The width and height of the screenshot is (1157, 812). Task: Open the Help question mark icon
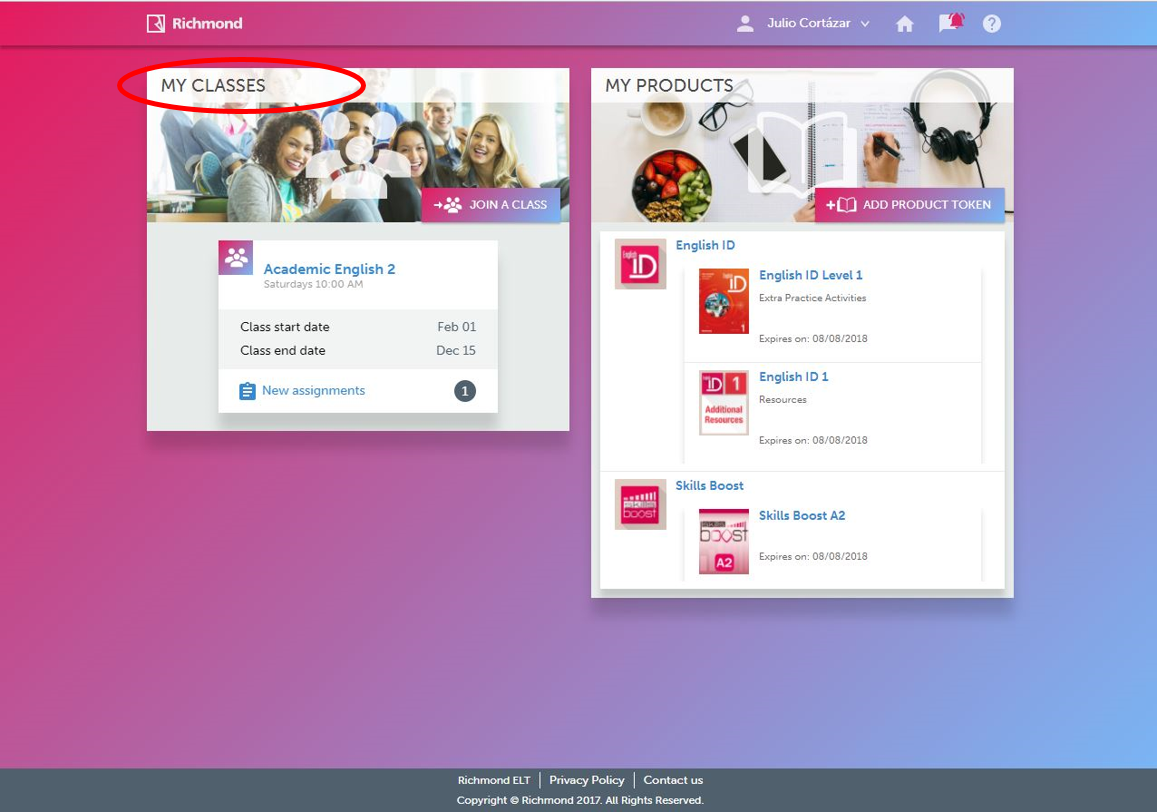click(991, 24)
